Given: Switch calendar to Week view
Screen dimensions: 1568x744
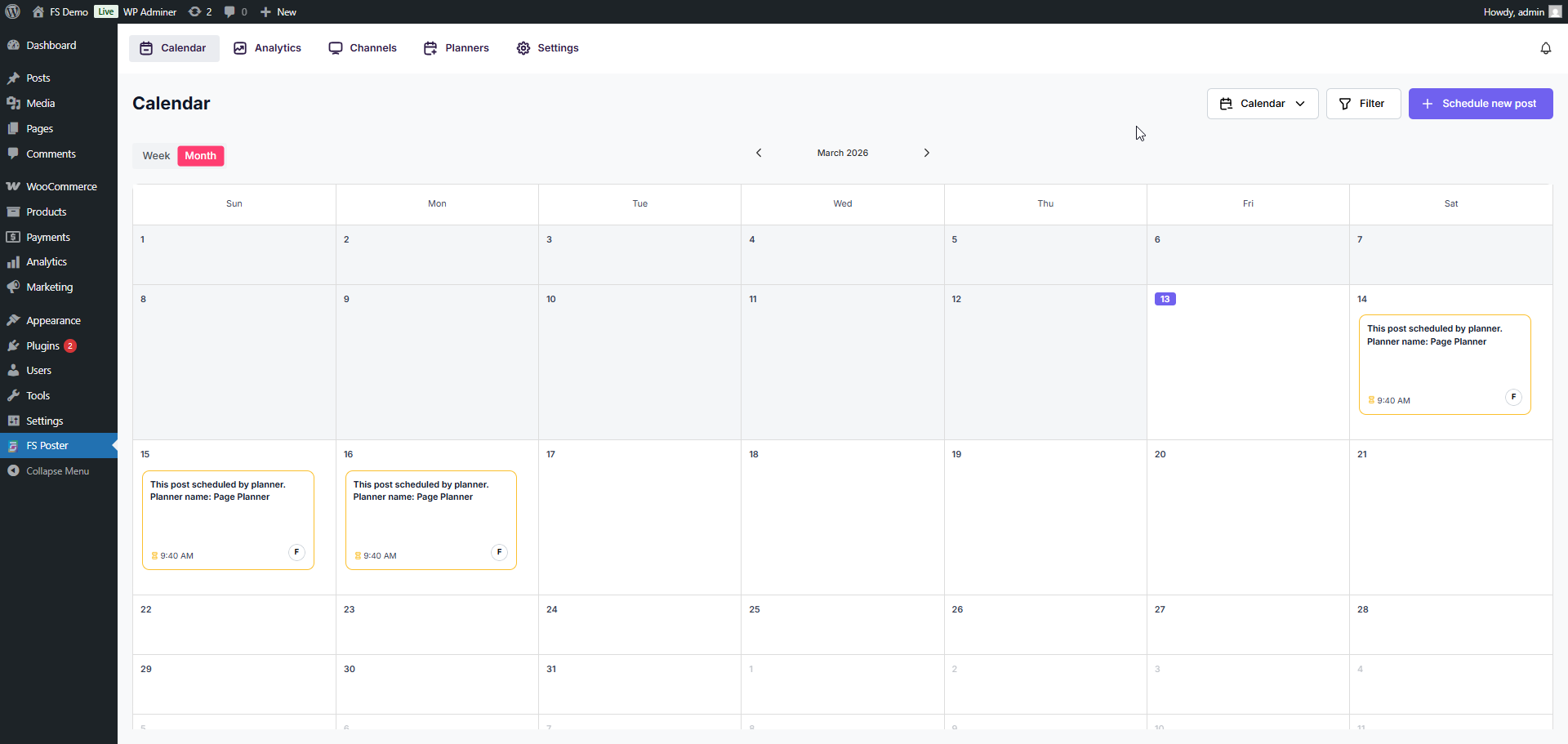Looking at the screenshot, I should coord(156,156).
